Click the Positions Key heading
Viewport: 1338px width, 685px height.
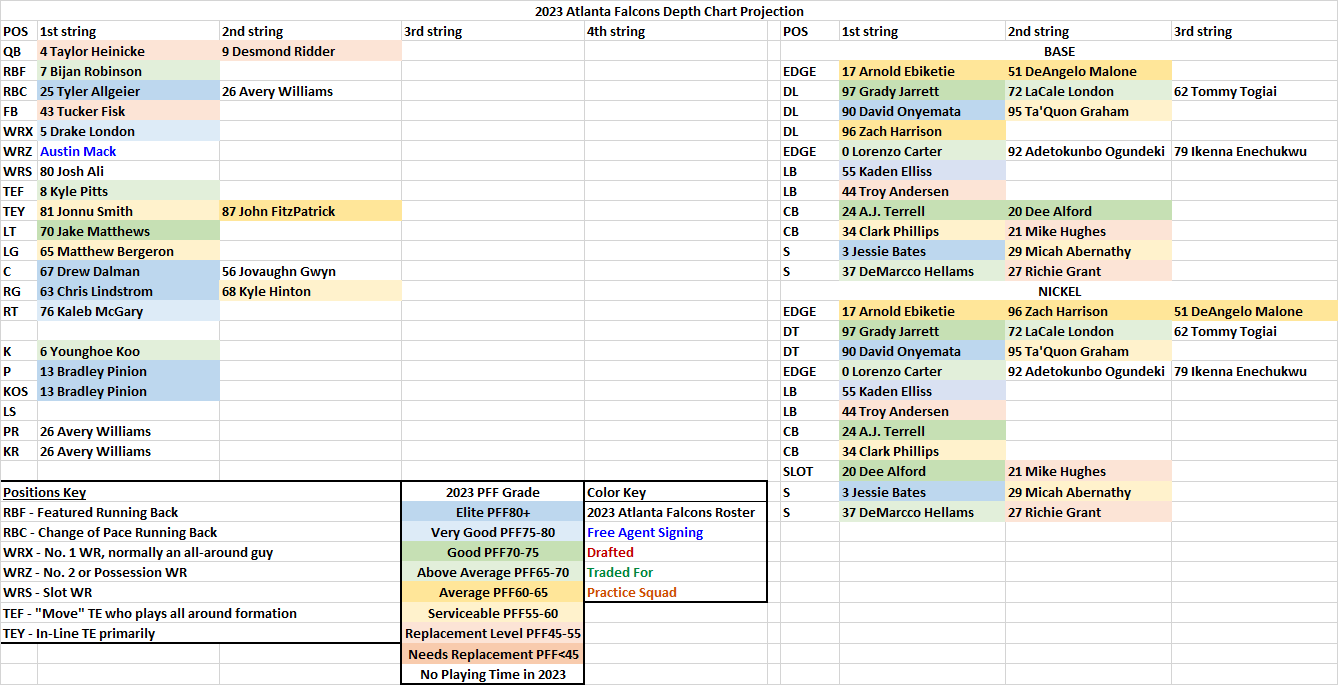click(x=45, y=492)
